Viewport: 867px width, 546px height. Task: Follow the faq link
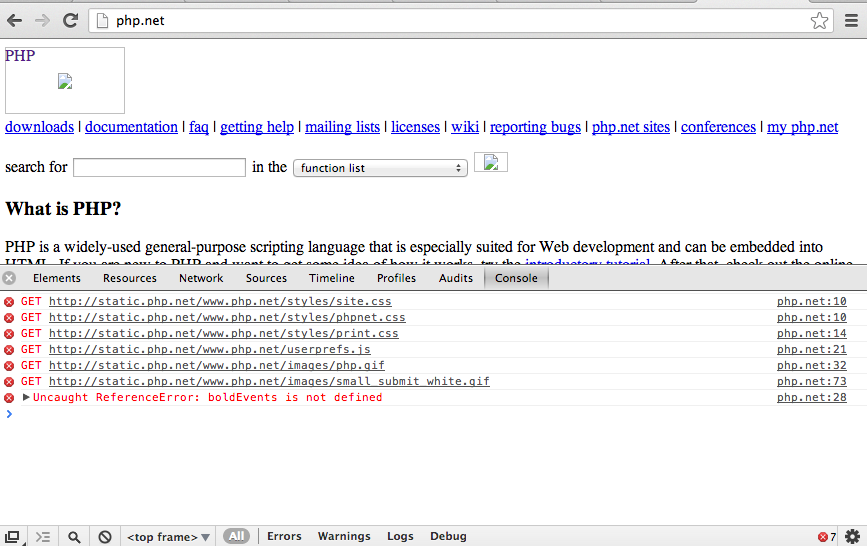(199, 127)
